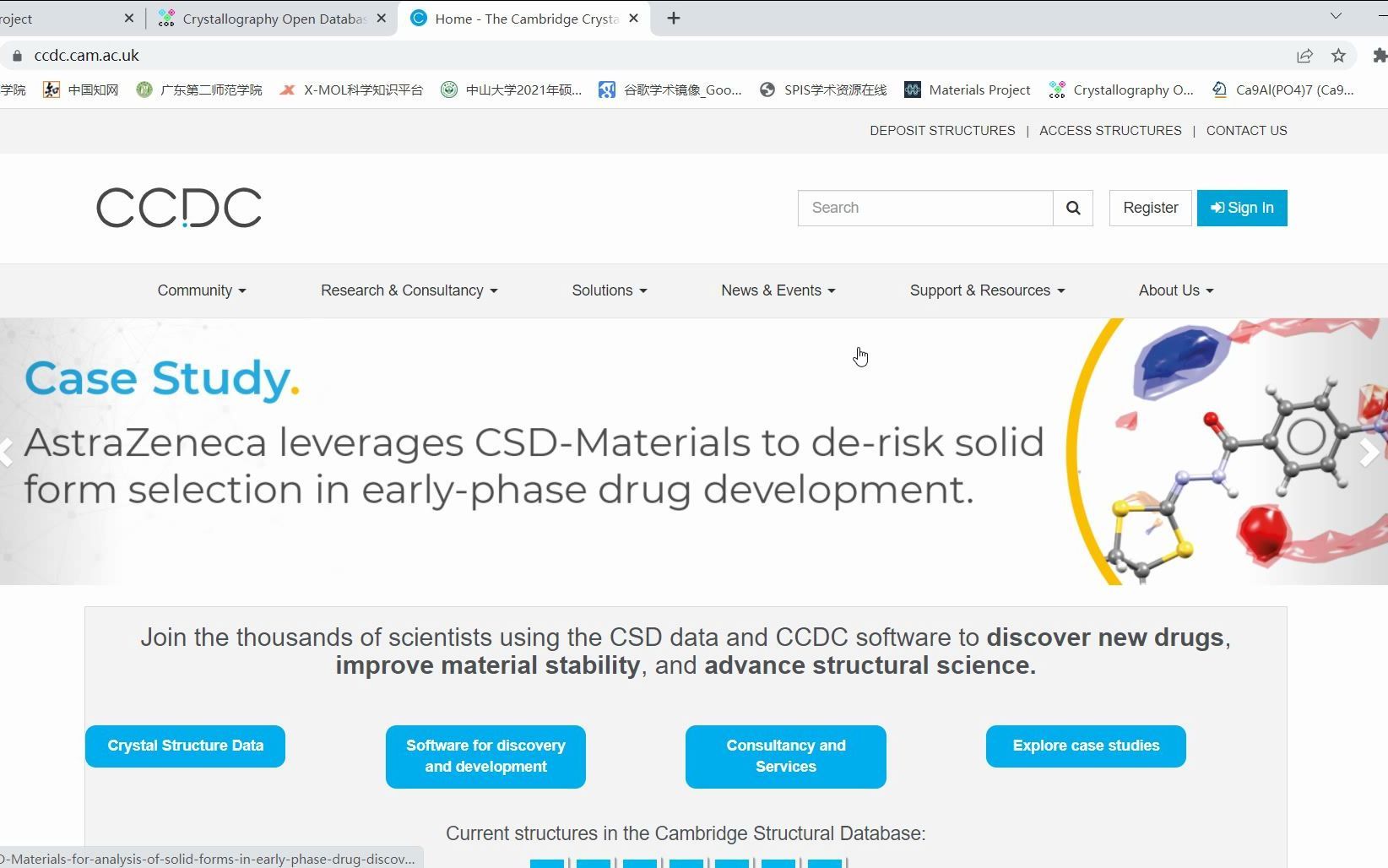Open the extensions puzzle icon
This screenshot has width=1388, height=868.
1380,56
